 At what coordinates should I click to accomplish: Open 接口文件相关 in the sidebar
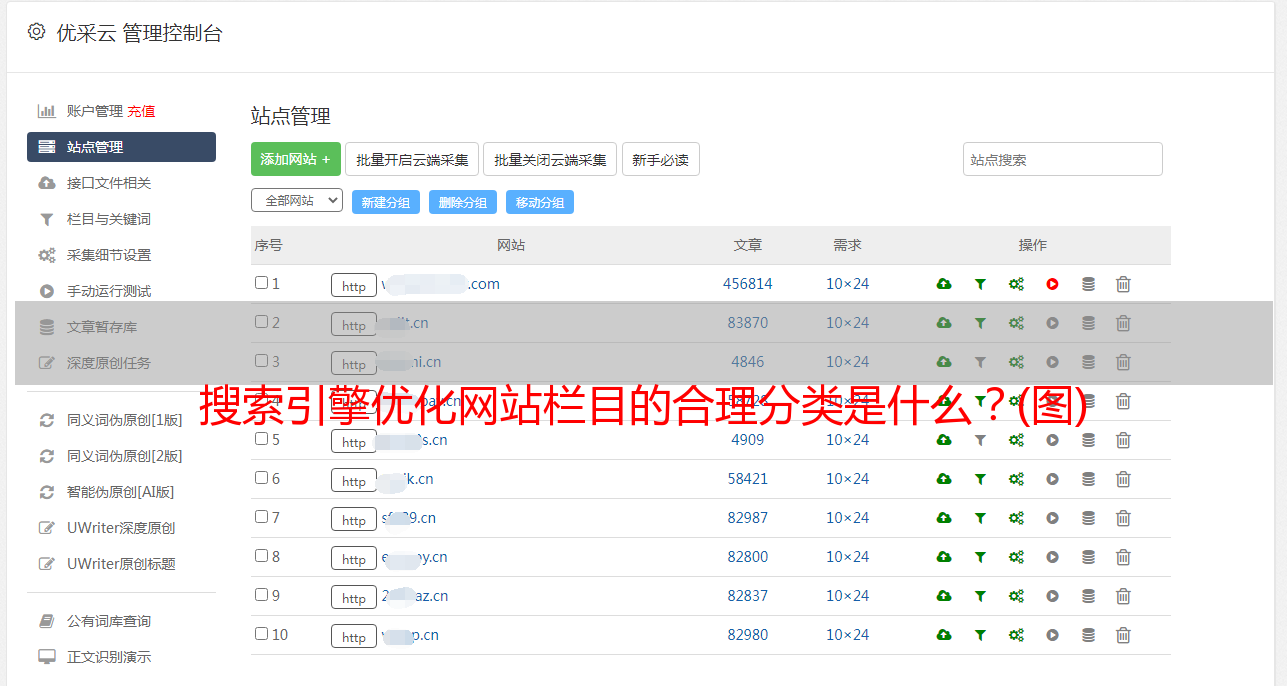(x=109, y=183)
